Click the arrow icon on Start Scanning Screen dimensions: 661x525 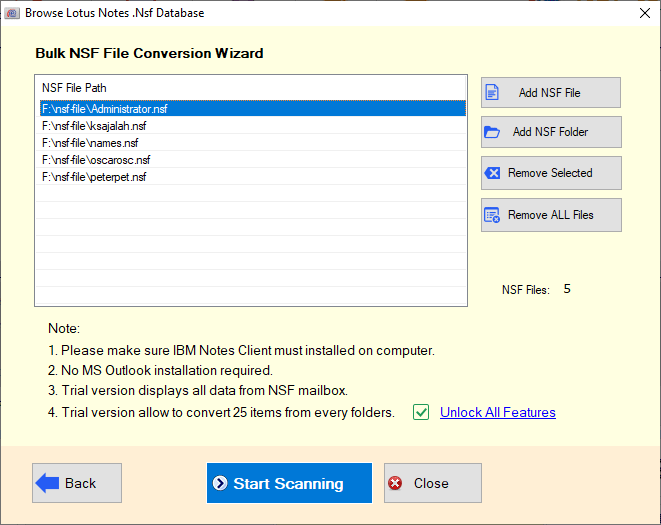coord(220,483)
